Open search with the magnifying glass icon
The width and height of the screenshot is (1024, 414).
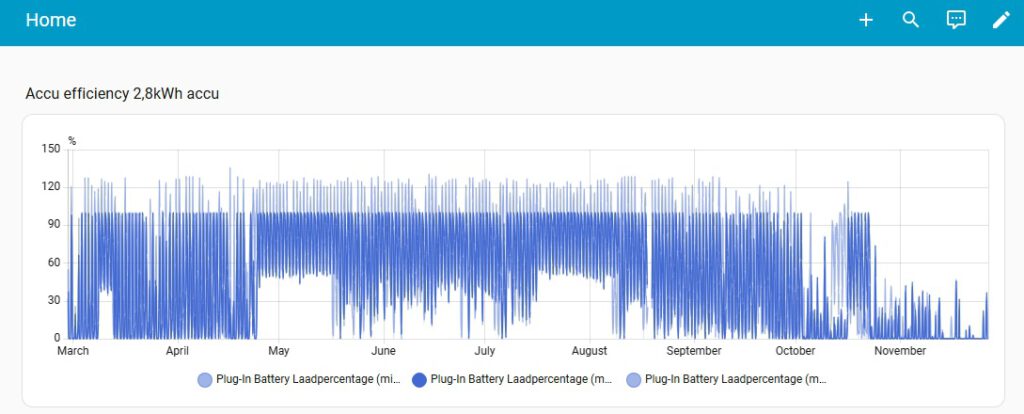pos(910,20)
